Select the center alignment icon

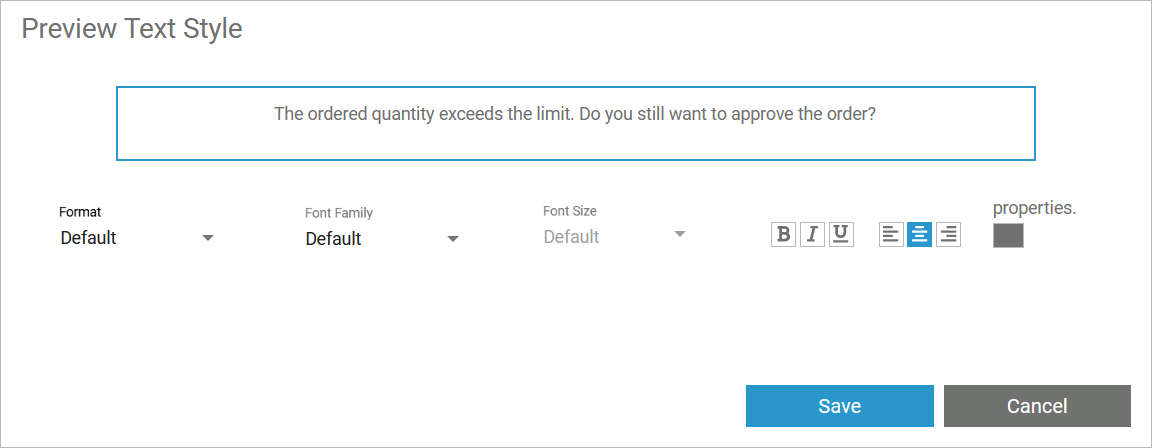click(x=919, y=234)
